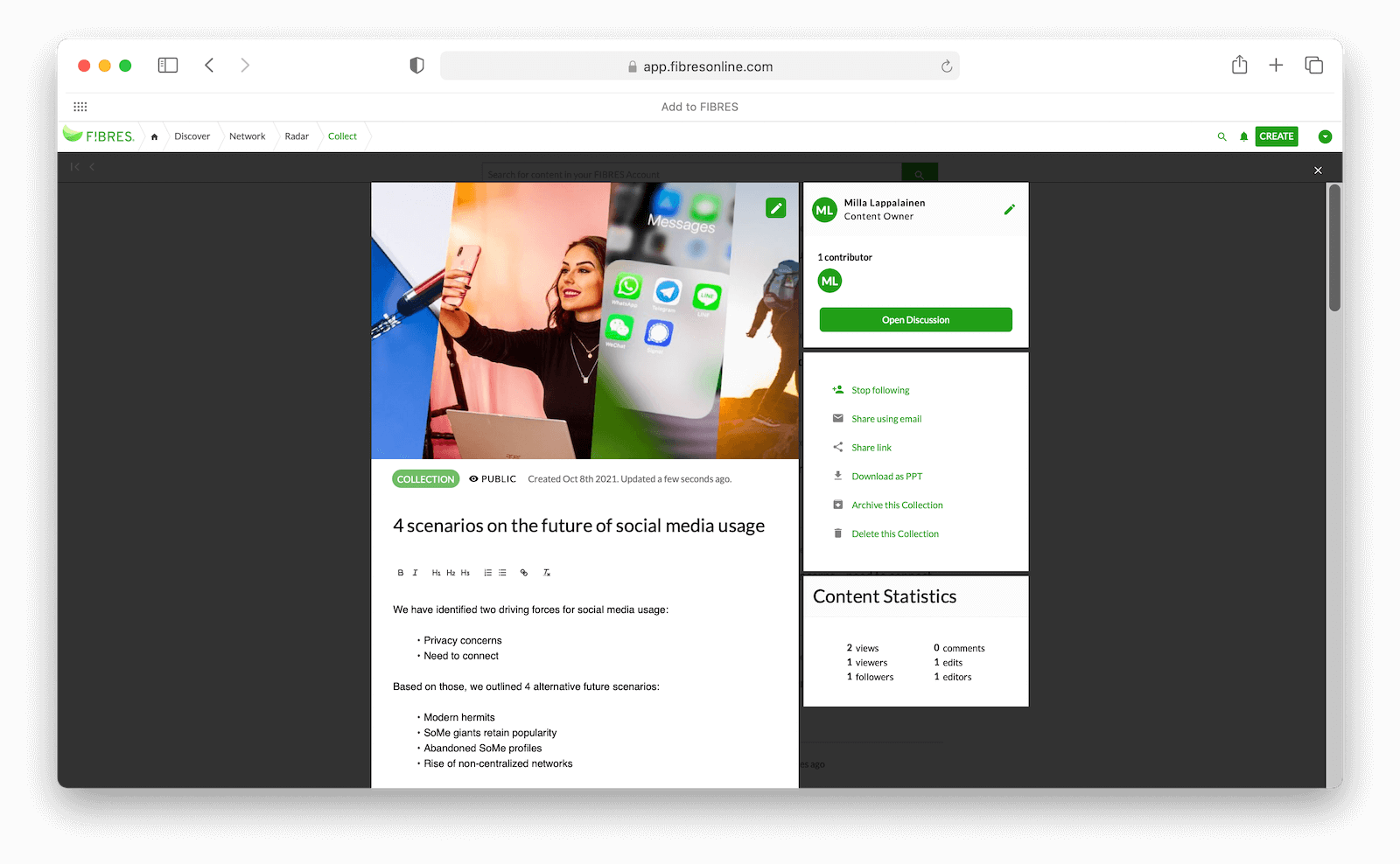Viewport: 1400px width, 864px height.
Task: Toggle the PUBLIC visibility eye indicator
Action: [473, 479]
